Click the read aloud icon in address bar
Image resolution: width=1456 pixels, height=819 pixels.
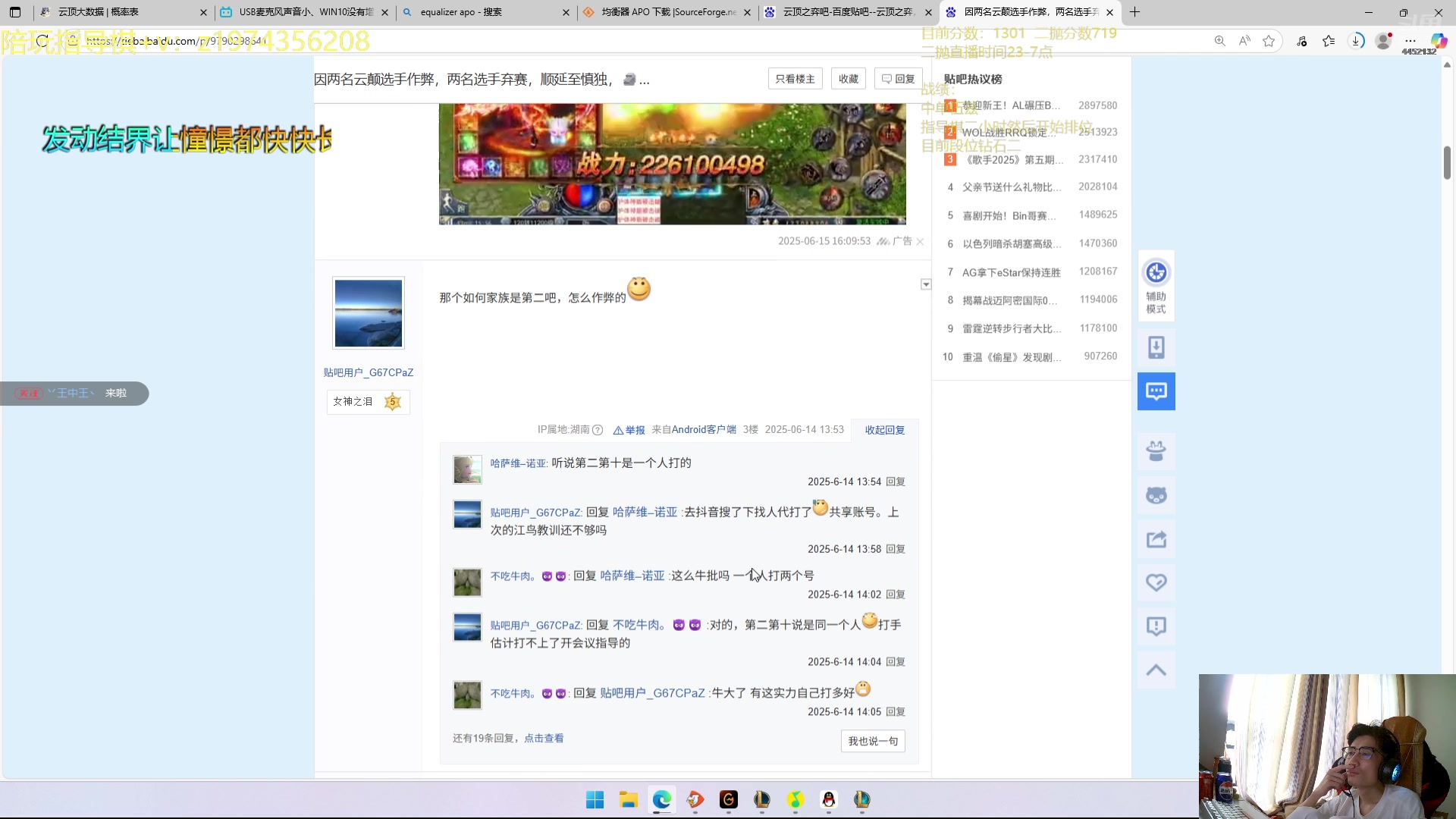click(x=1244, y=41)
